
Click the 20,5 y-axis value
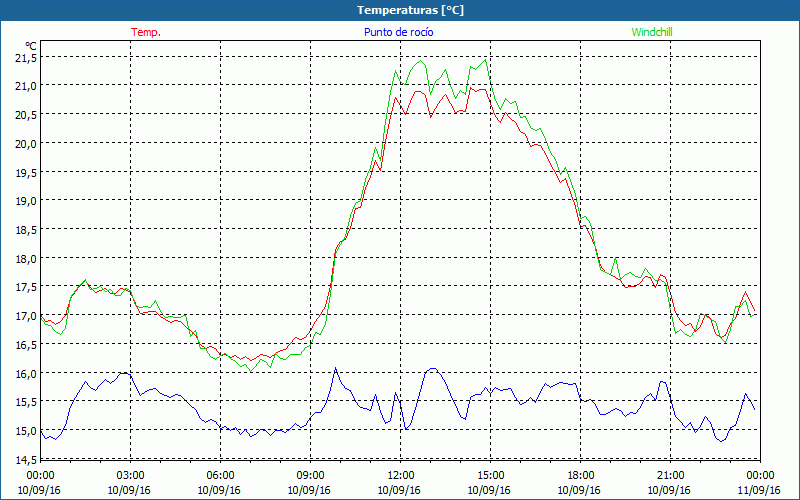coord(26,115)
